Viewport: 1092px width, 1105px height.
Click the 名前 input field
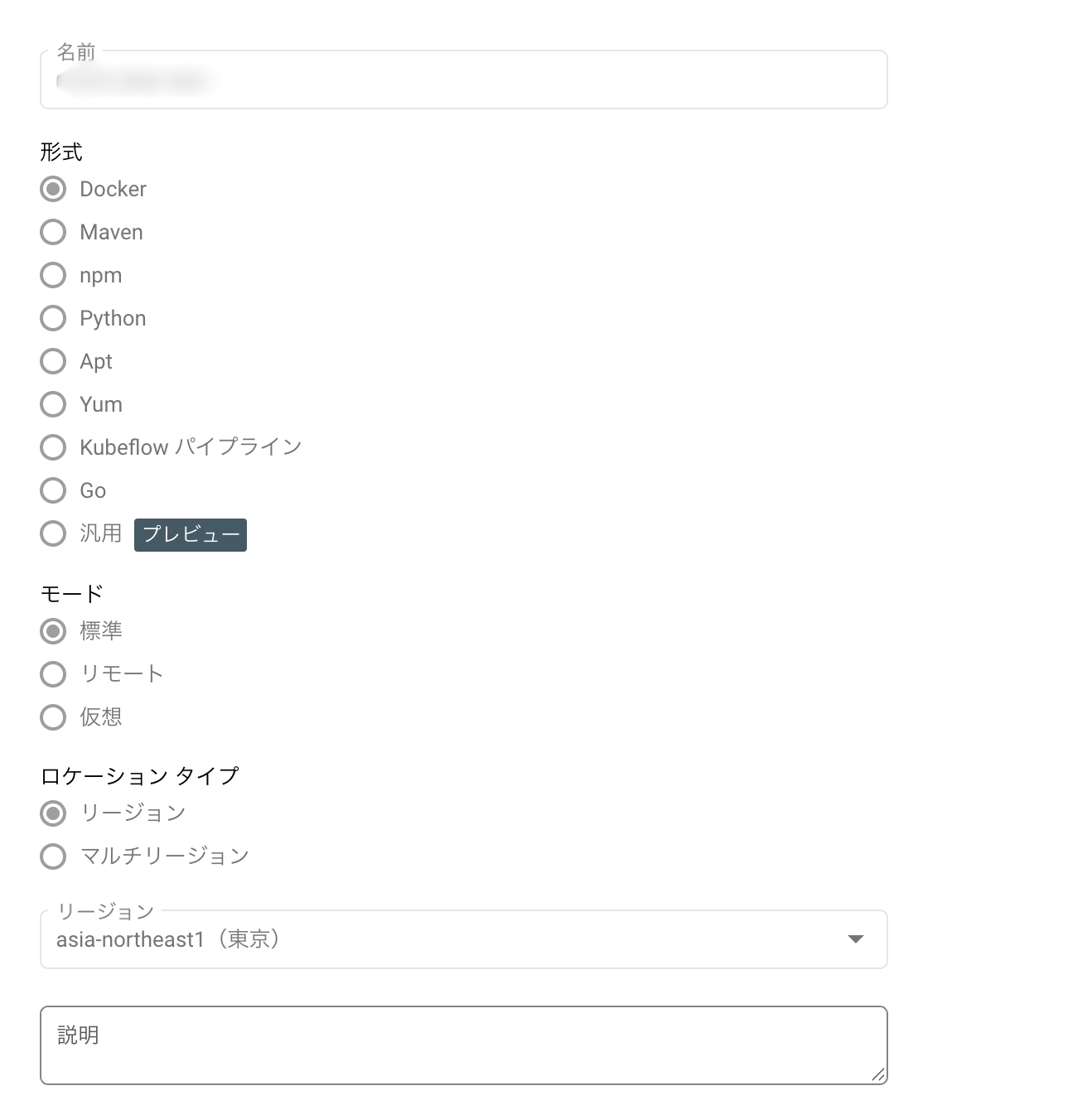point(462,80)
